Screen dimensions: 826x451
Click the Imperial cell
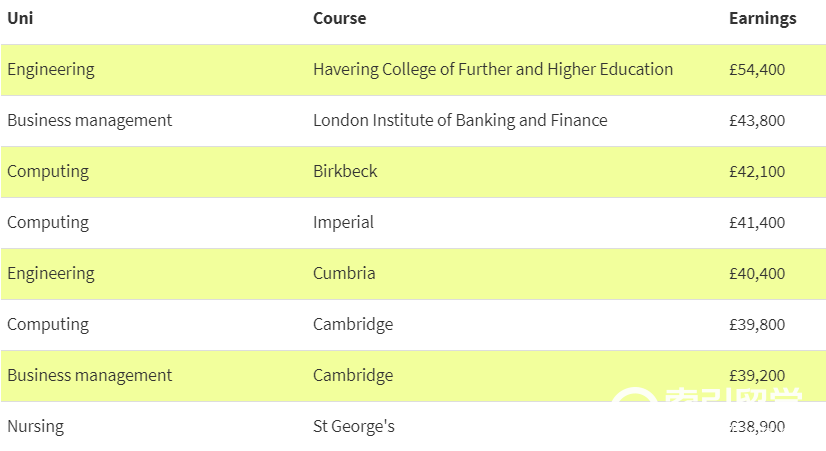point(343,222)
